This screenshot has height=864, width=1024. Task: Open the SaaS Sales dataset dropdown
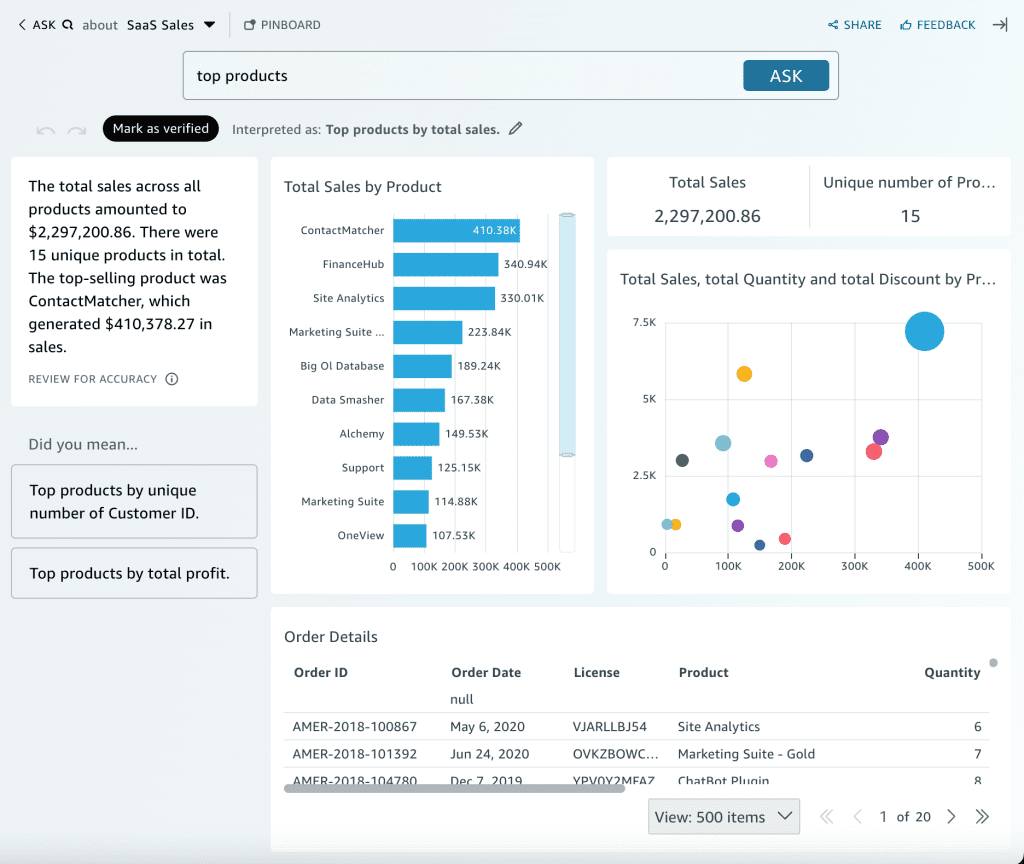pyautogui.click(x=171, y=24)
